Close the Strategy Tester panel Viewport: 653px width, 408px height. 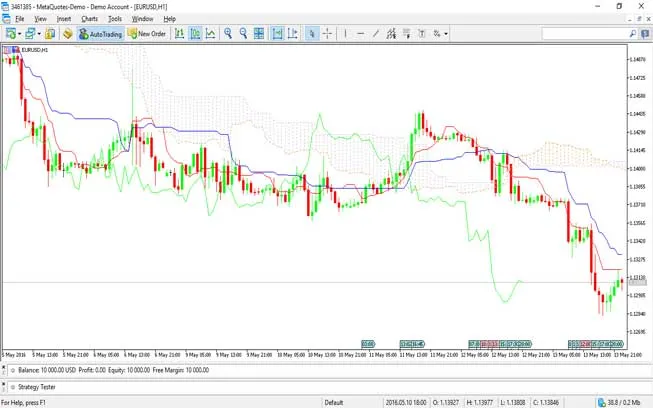click(x=3, y=383)
